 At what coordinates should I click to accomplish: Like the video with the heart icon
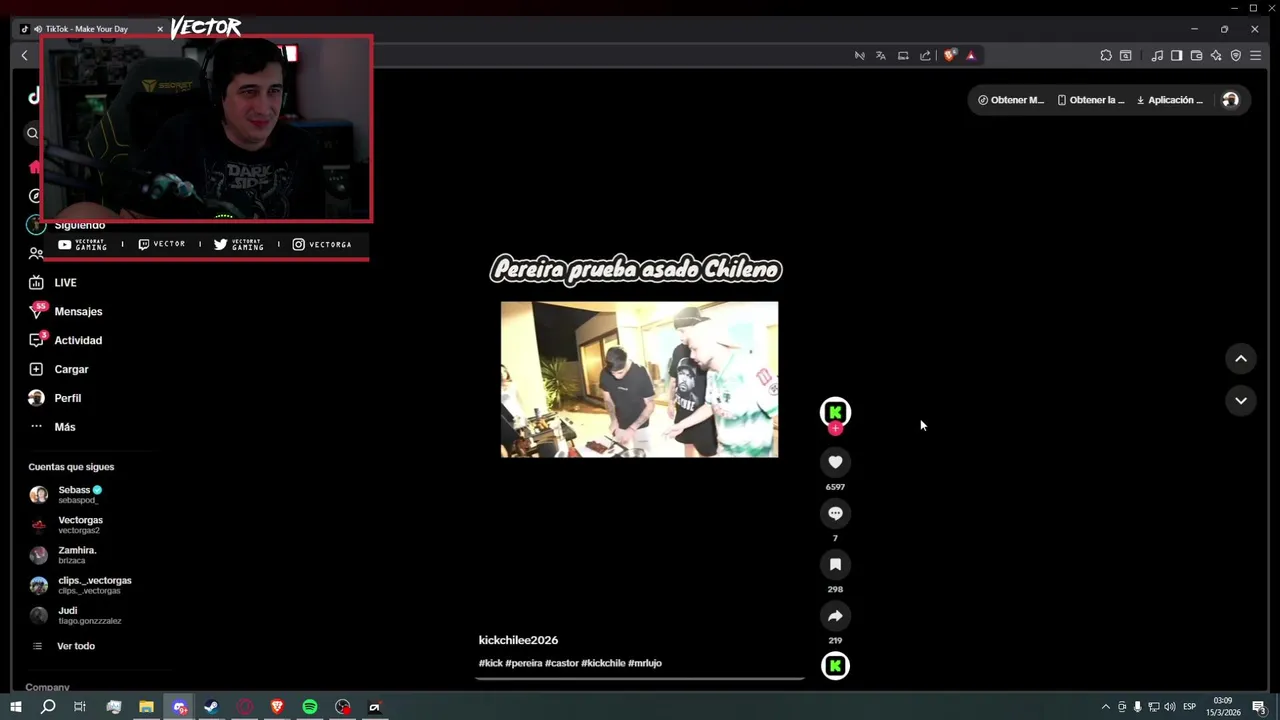coord(835,462)
